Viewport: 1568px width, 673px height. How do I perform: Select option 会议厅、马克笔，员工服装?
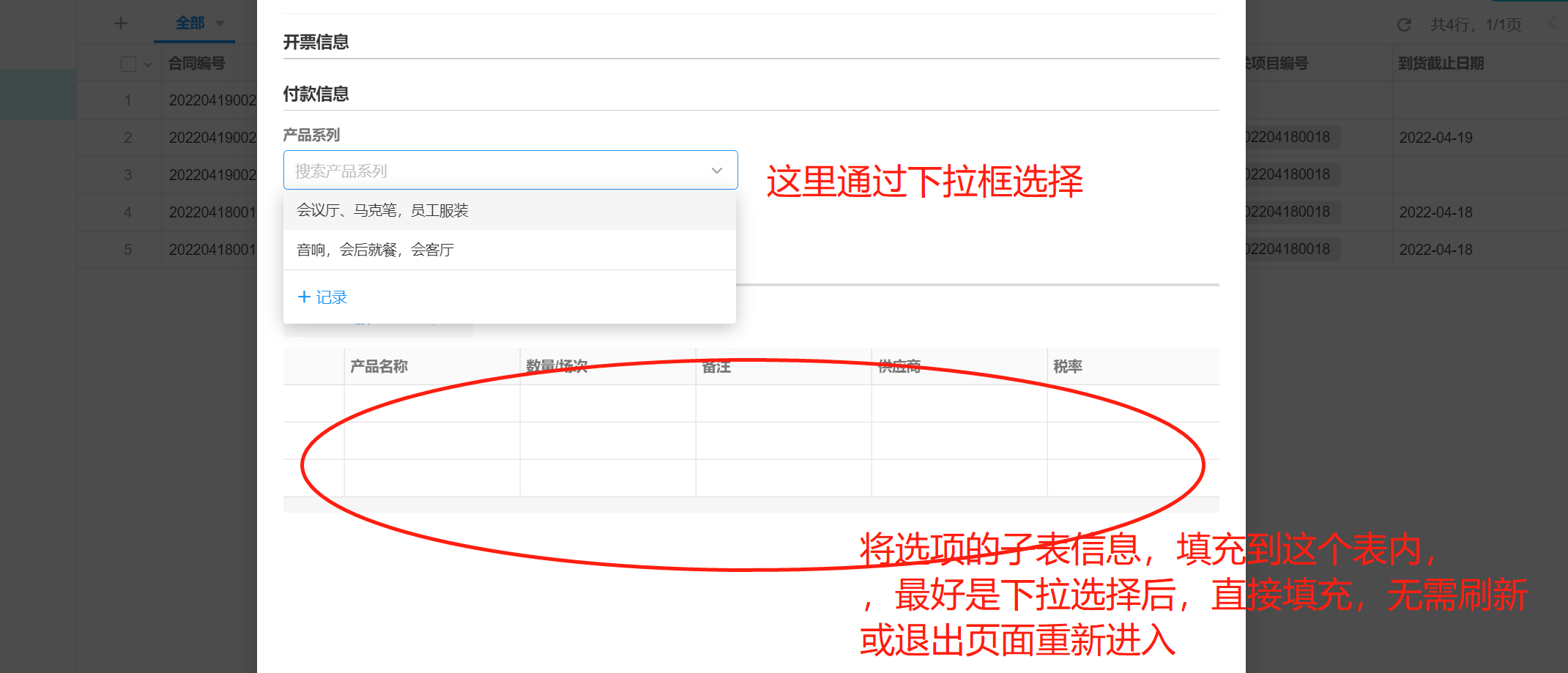(x=384, y=210)
